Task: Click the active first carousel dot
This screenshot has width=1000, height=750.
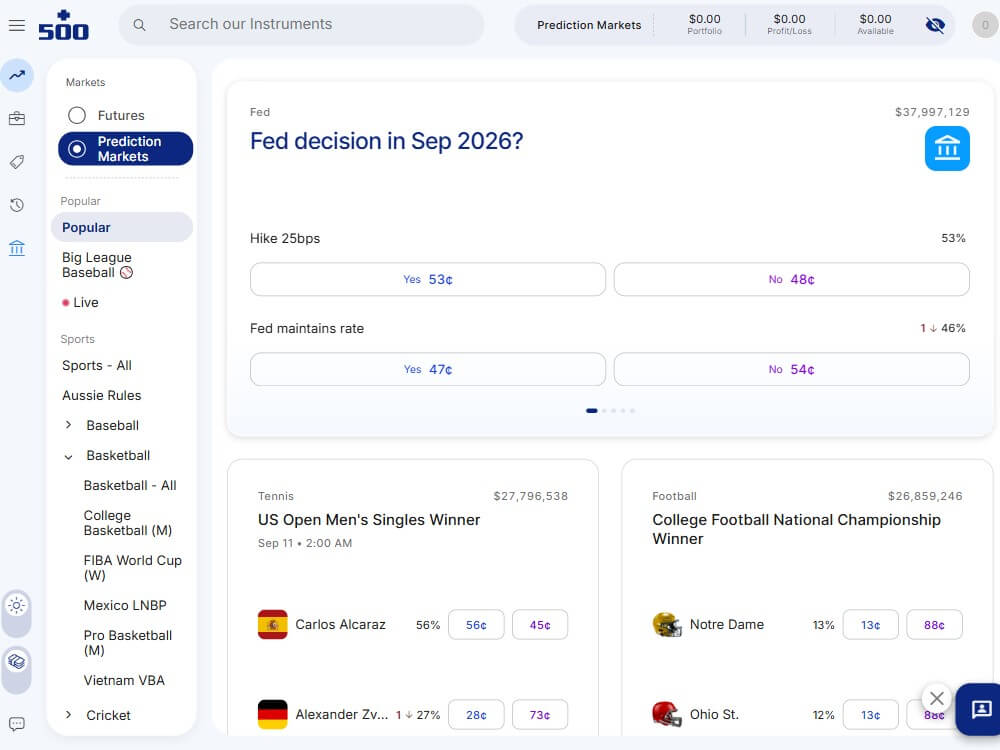Action: click(x=592, y=411)
